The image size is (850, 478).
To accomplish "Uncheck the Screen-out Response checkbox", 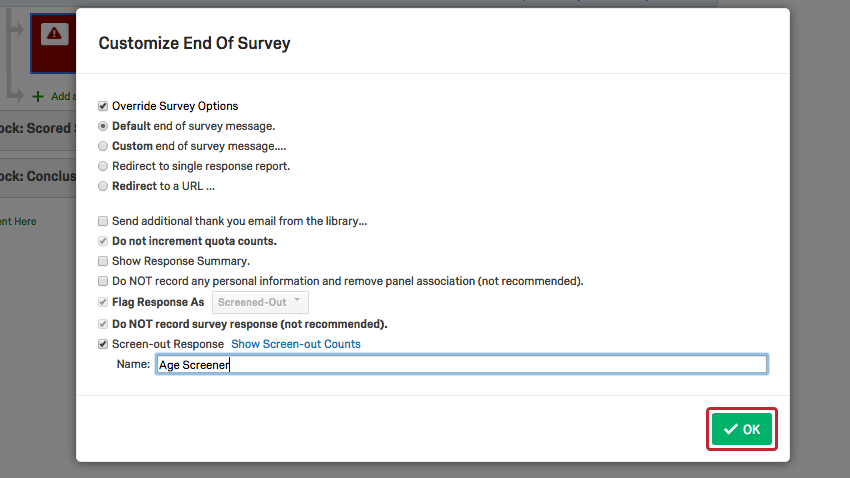I will (x=103, y=344).
